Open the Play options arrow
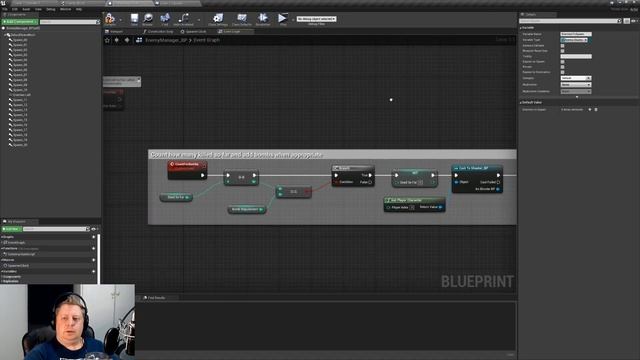Viewport: 640px width, 360px height. point(293,20)
